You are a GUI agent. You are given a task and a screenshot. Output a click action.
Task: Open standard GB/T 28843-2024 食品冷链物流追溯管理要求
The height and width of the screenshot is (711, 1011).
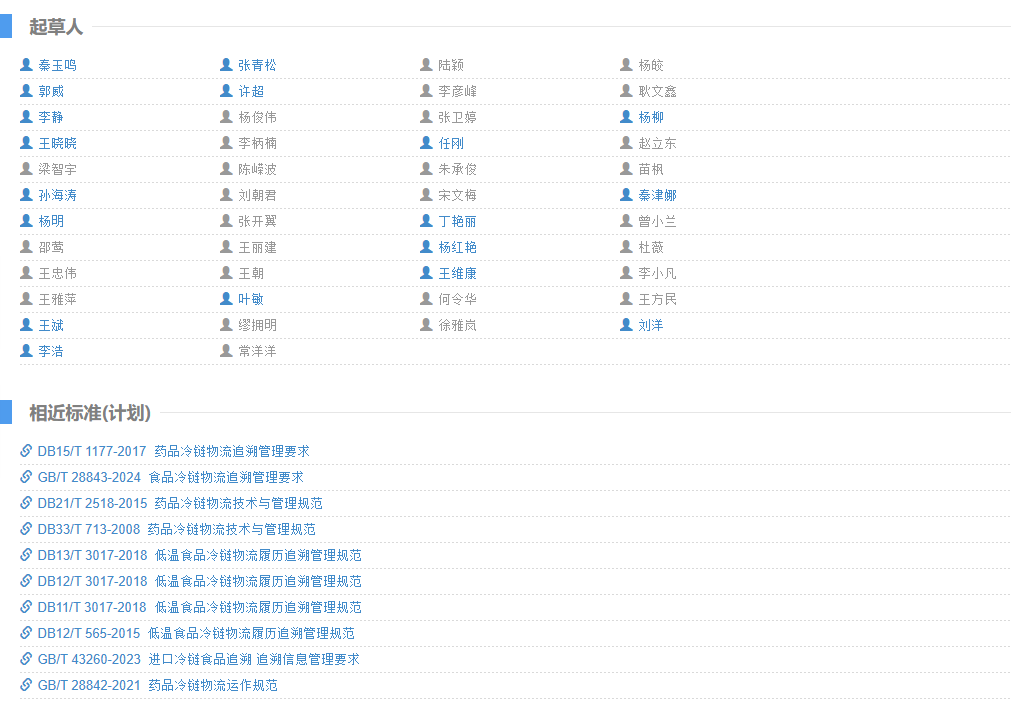coord(170,477)
